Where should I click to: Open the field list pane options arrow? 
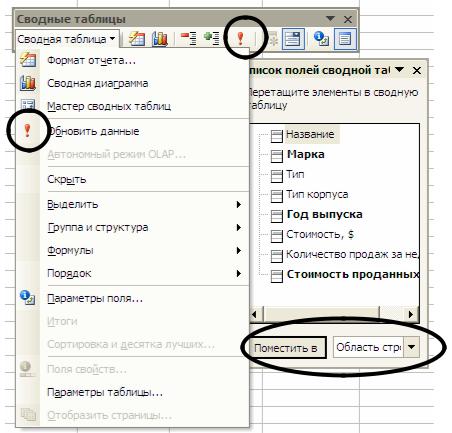click(x=399, y=70)
